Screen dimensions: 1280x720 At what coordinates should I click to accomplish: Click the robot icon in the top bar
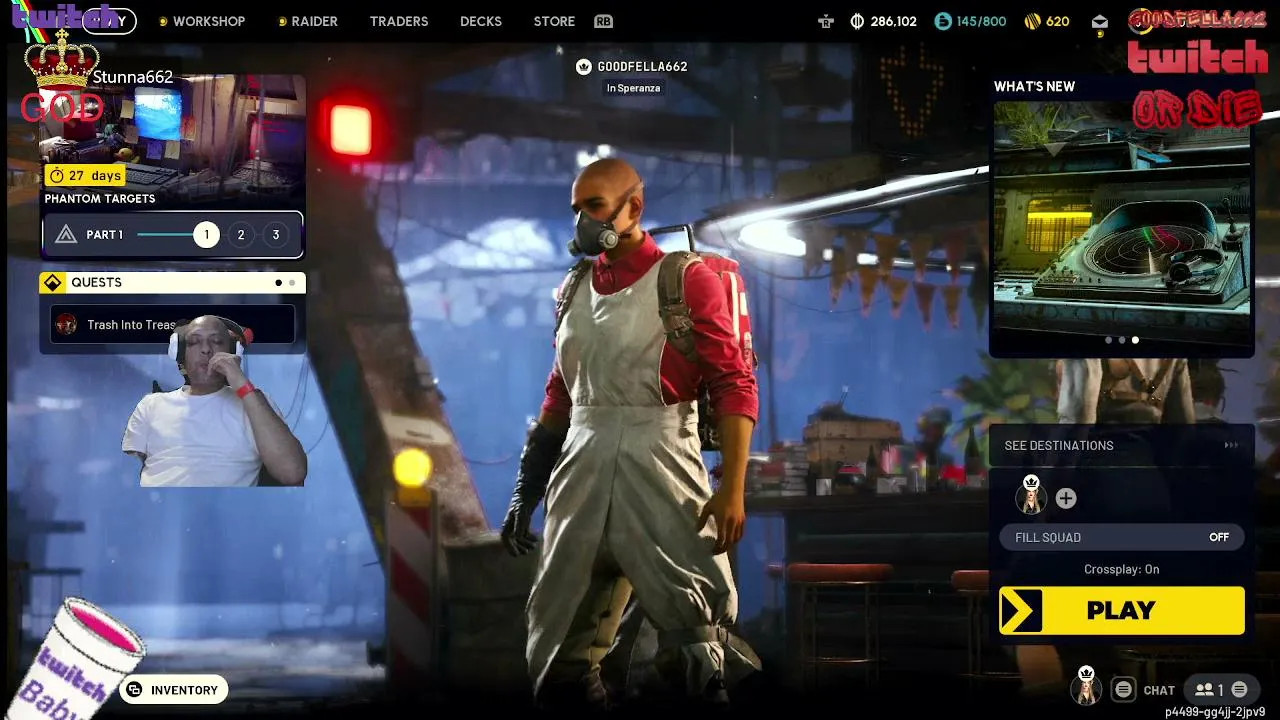coord(825,21)
